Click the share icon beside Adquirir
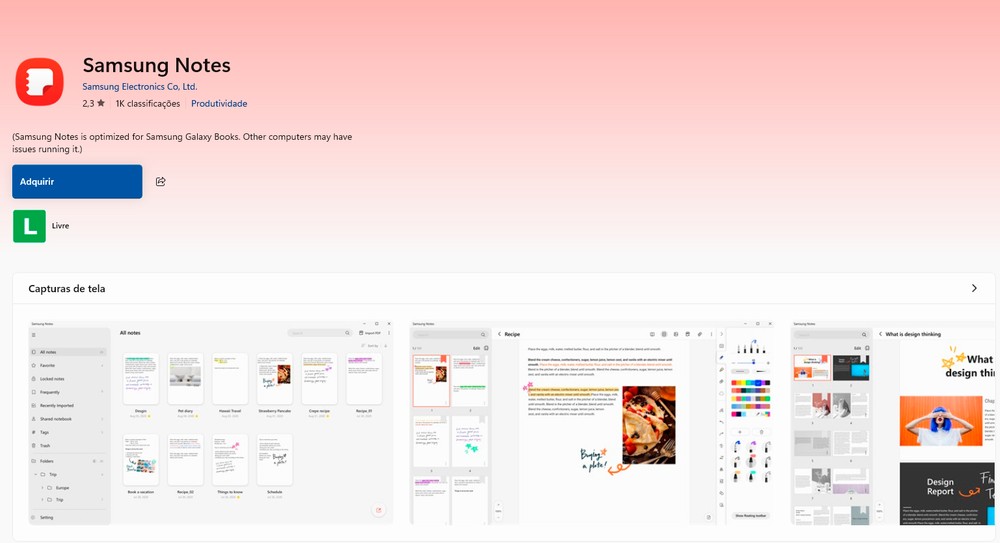The width and height of the screenshot is (1000, 543). [161, 182]
